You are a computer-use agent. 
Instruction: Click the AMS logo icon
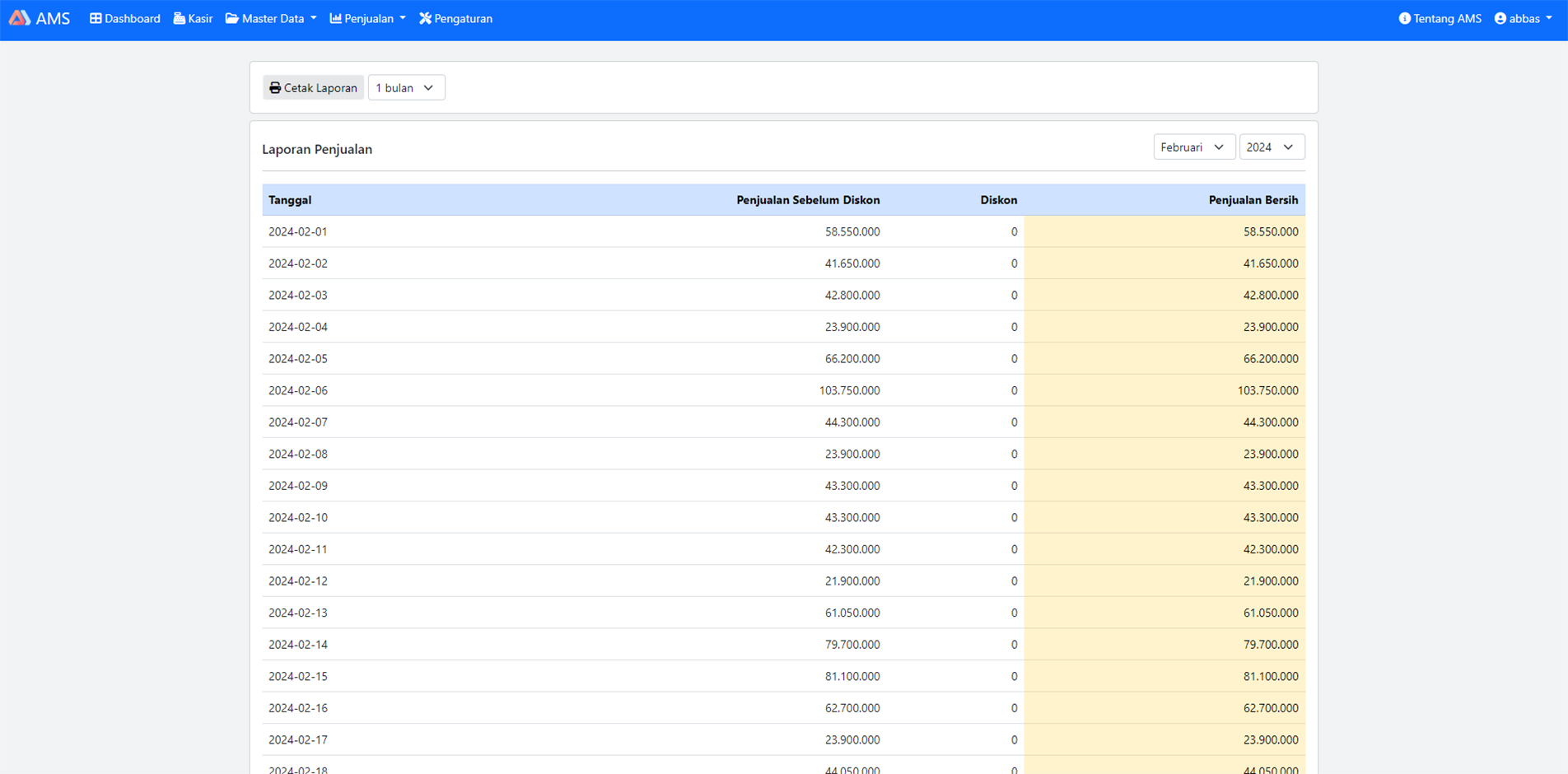[x=20, y=18]
